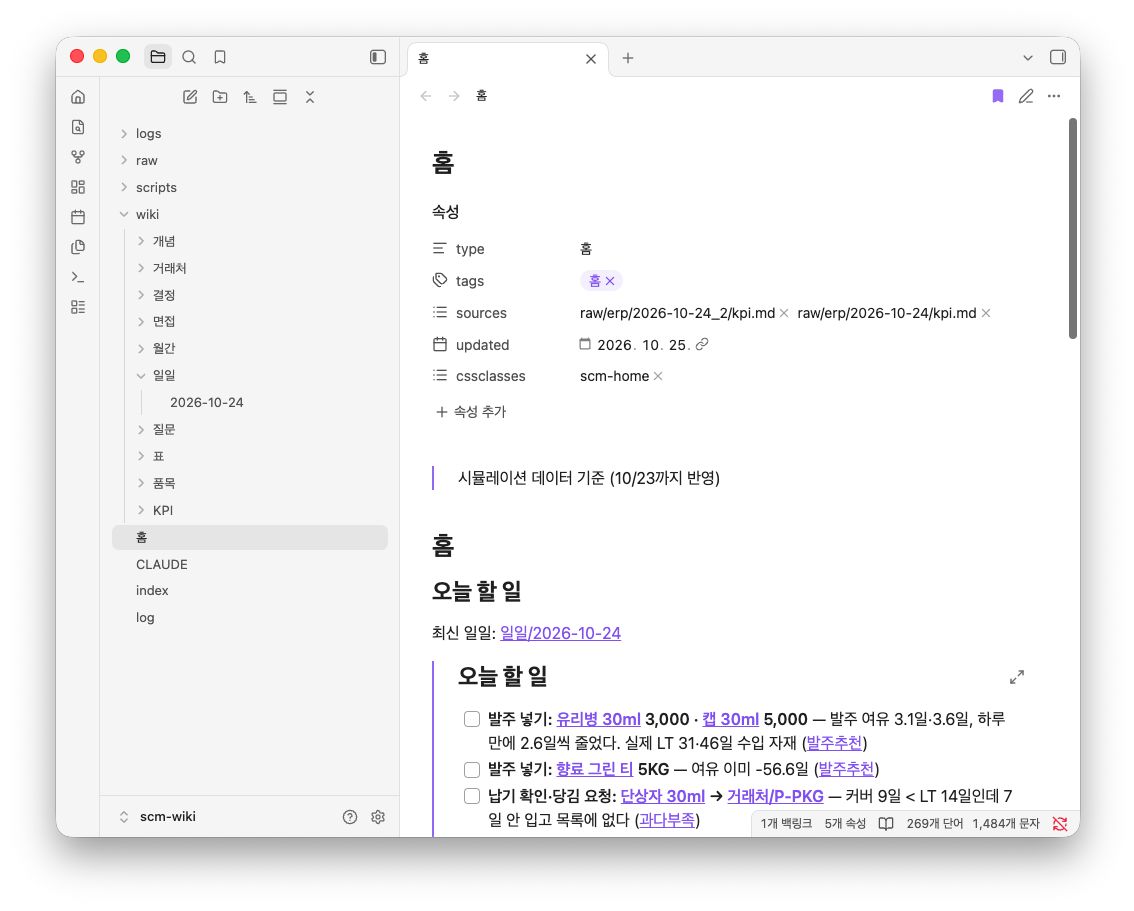Click 속성 추가 to add property
Image resolution: width=1134 pixels, height=911 pixels.
[471, 412]
